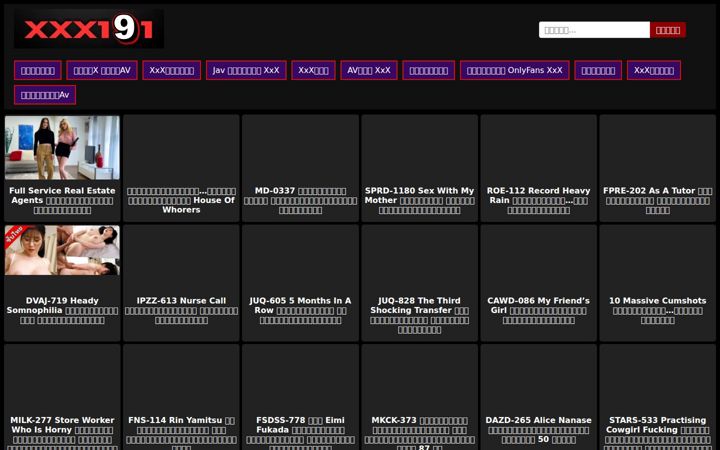The image size is (720, 450).
Task: Open the Full Service Real Estate Agents thumbnail
Action: 62,147
